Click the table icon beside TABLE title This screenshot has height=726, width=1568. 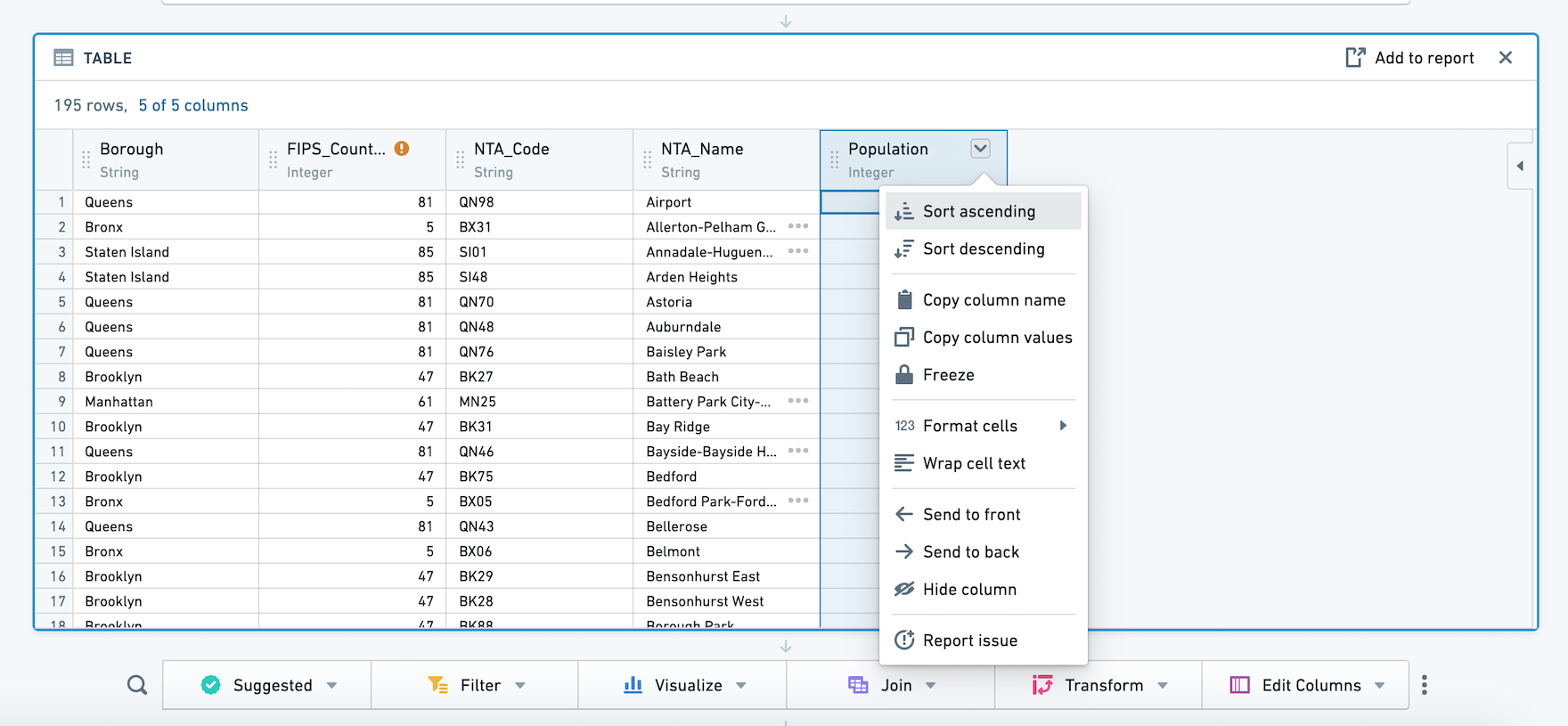(x=63, y=58)
